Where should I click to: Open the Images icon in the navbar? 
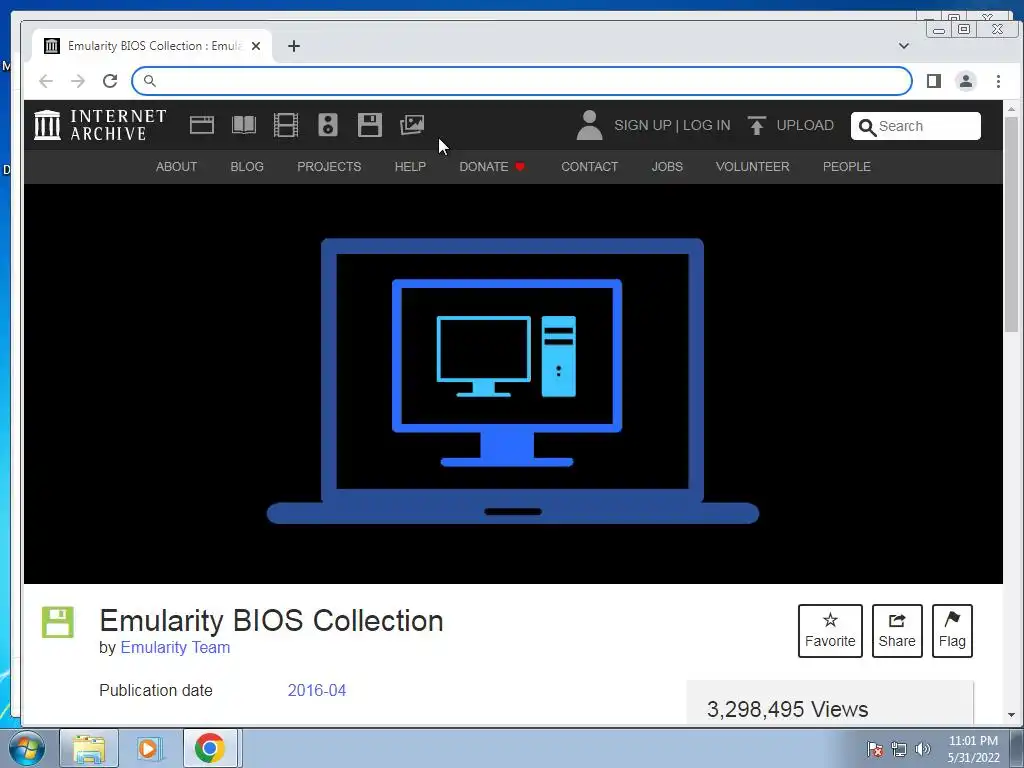point(412,125)
